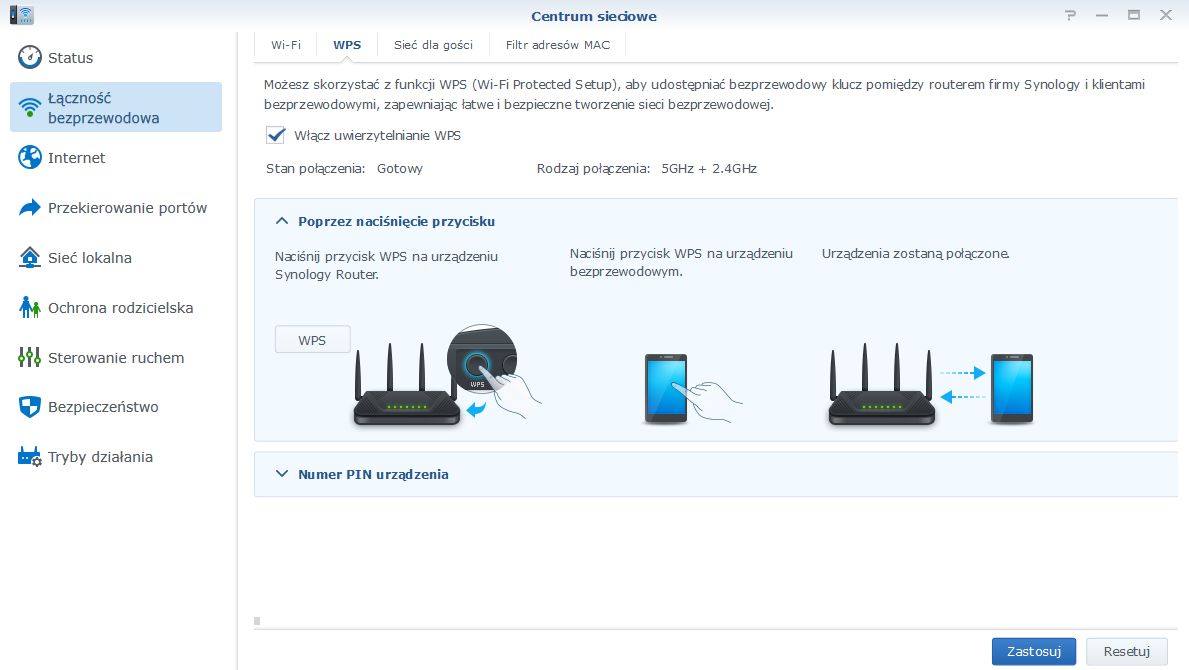Click the Sterowanie ruchem sliders icon
1189x670 pixels.
click(x=30, y=357)
